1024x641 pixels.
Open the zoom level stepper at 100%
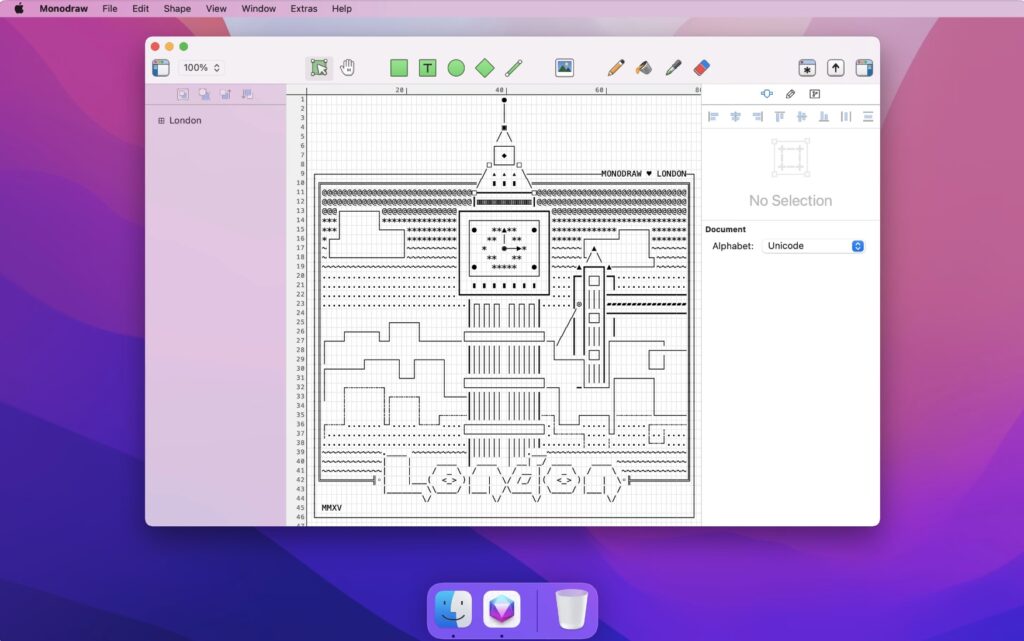pyautogui.click(x=200, y=68)
